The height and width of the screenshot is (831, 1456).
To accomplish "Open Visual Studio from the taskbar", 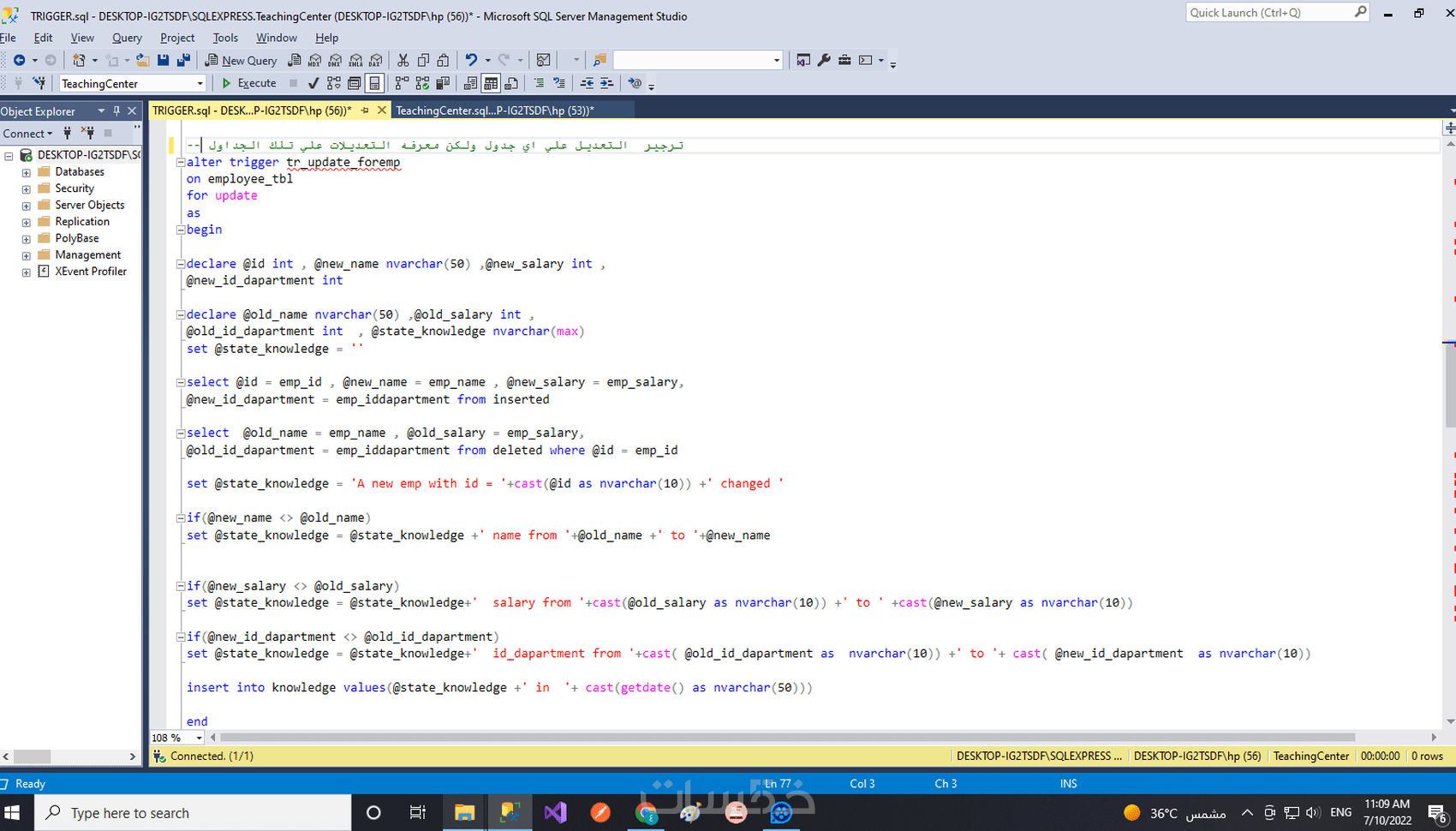I will click(x=555, y=813).
